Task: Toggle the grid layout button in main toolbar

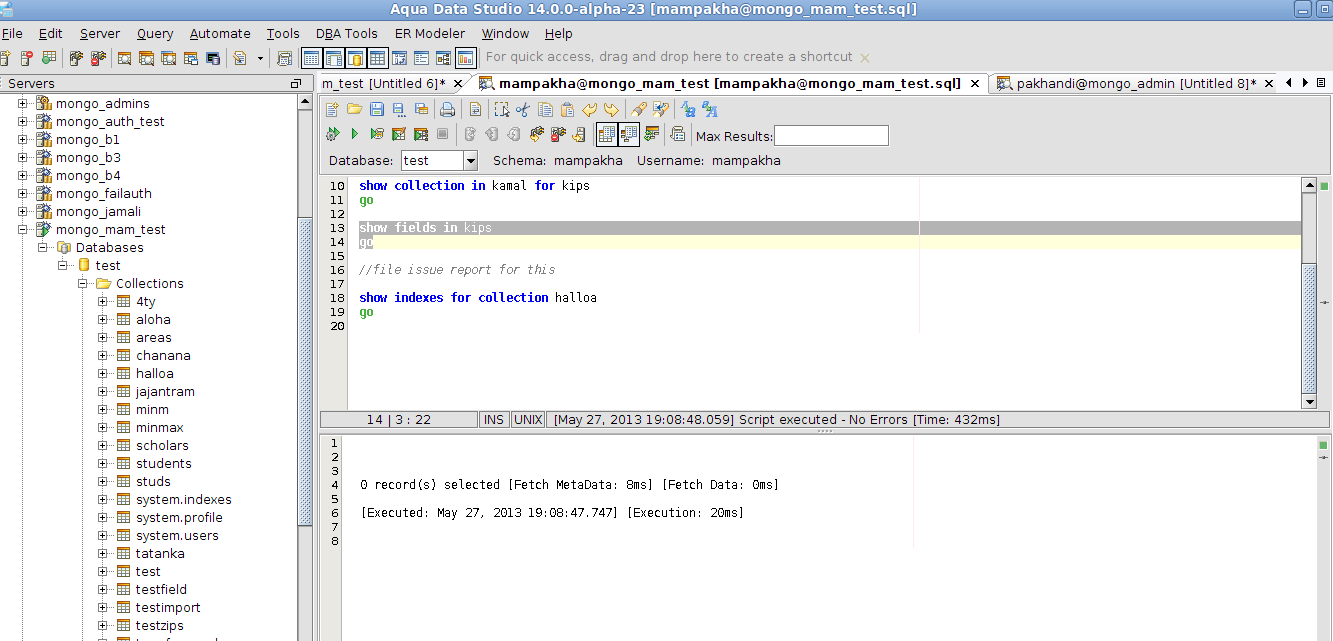Action: [377, 58]
